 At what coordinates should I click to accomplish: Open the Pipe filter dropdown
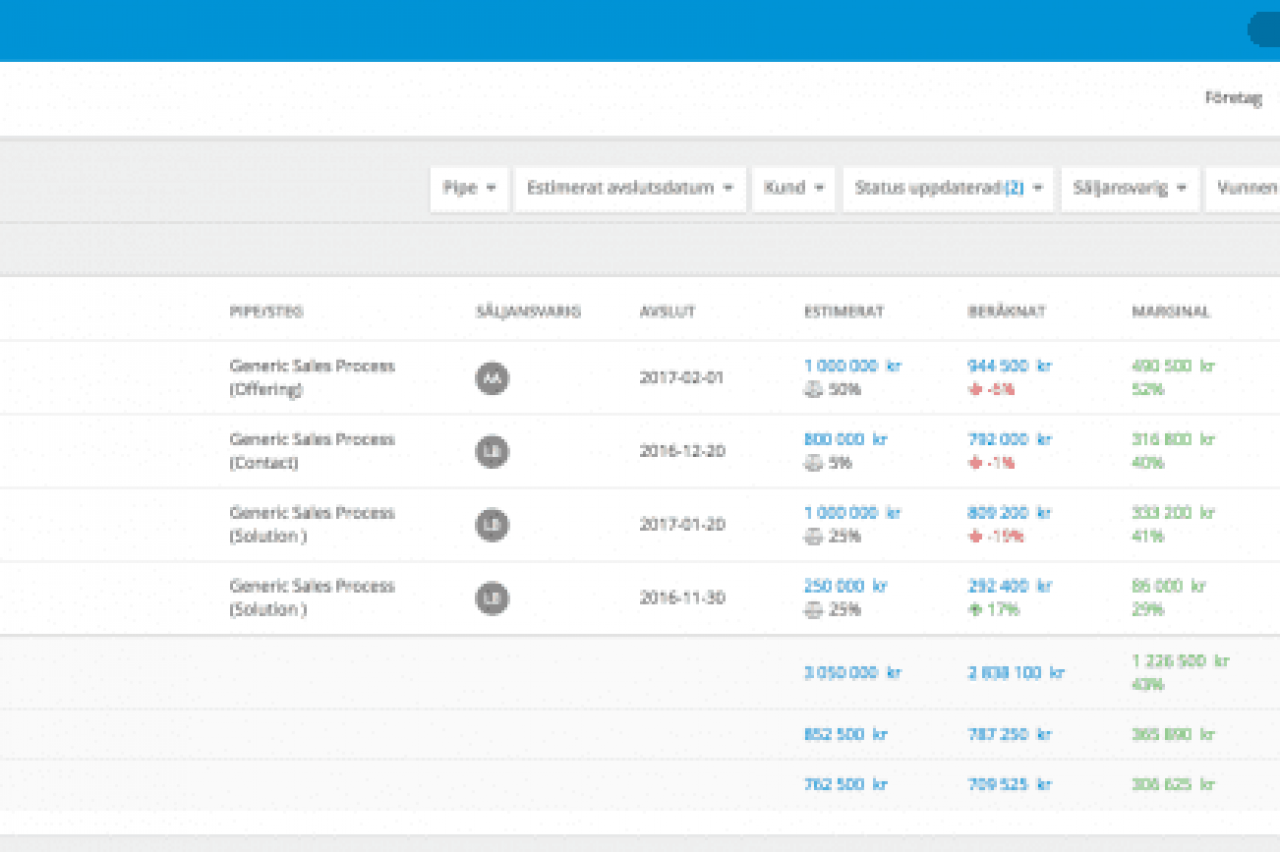point(469,188)
